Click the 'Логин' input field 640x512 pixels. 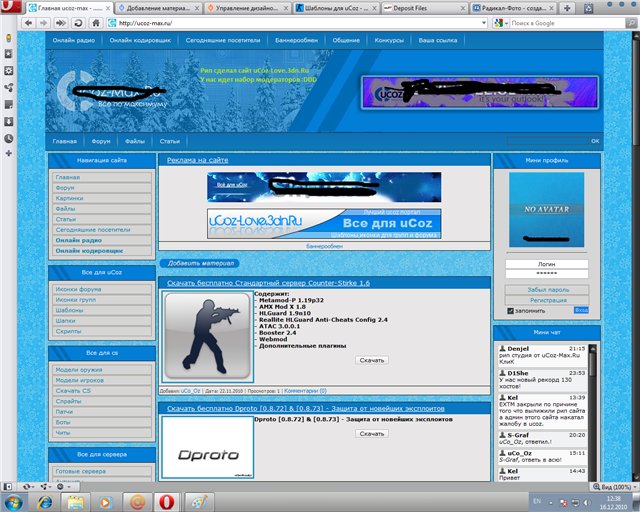click(x=546, y=262)
